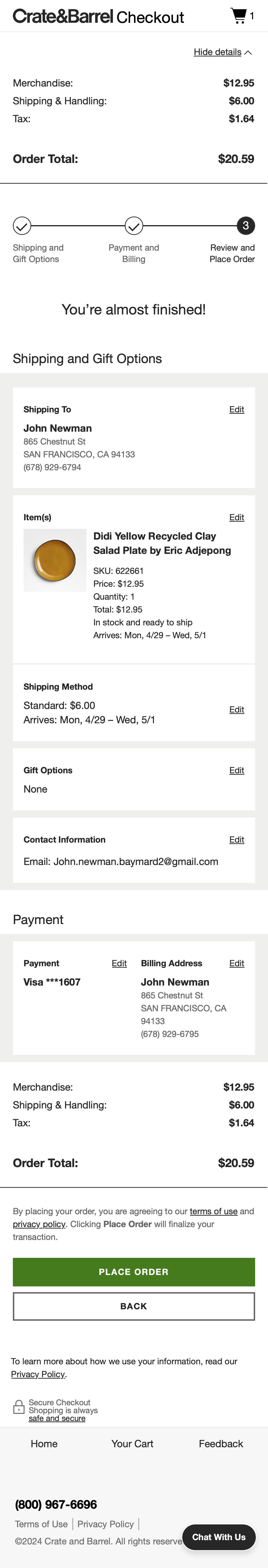Image resolution: width=268 pixels, height=1568 pixels.
Task: Edit the Contact Information email
Action: click(237, 840)
